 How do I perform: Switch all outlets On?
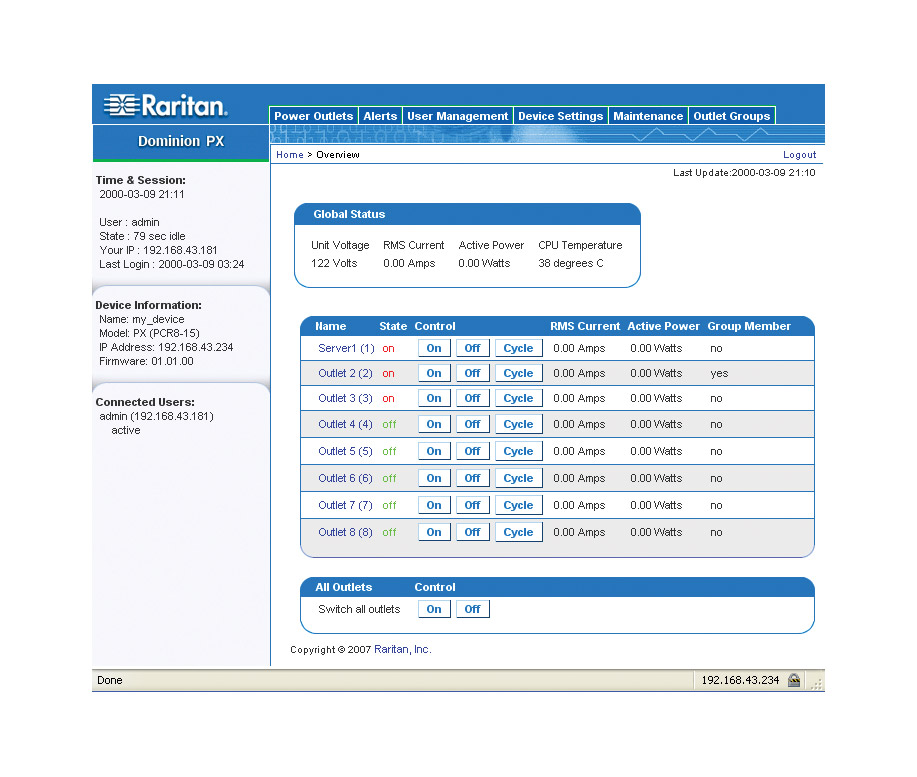pyautogui.click(x=434, y=609)
